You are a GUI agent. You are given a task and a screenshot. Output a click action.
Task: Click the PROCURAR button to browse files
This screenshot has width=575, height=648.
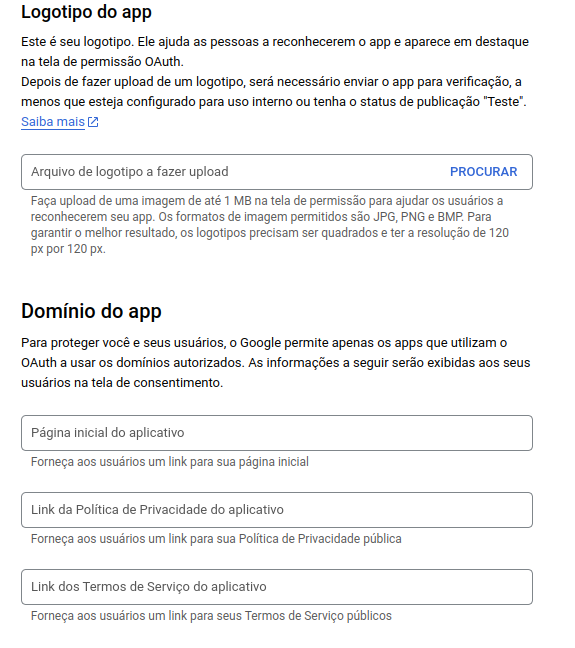pyautogui.click(x=483, y=172)
